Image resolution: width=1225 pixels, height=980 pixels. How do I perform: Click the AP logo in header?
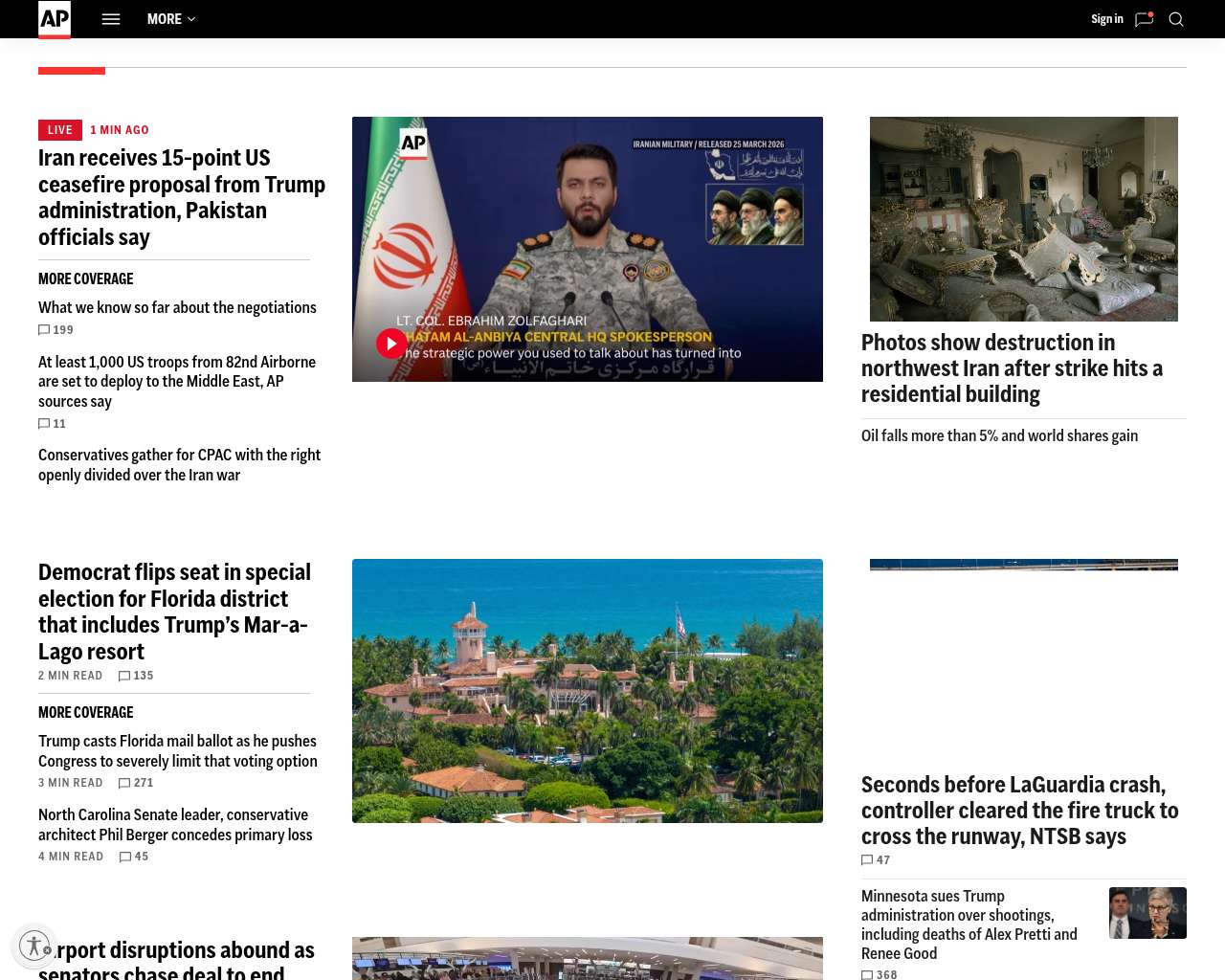[x=55, y=18]
